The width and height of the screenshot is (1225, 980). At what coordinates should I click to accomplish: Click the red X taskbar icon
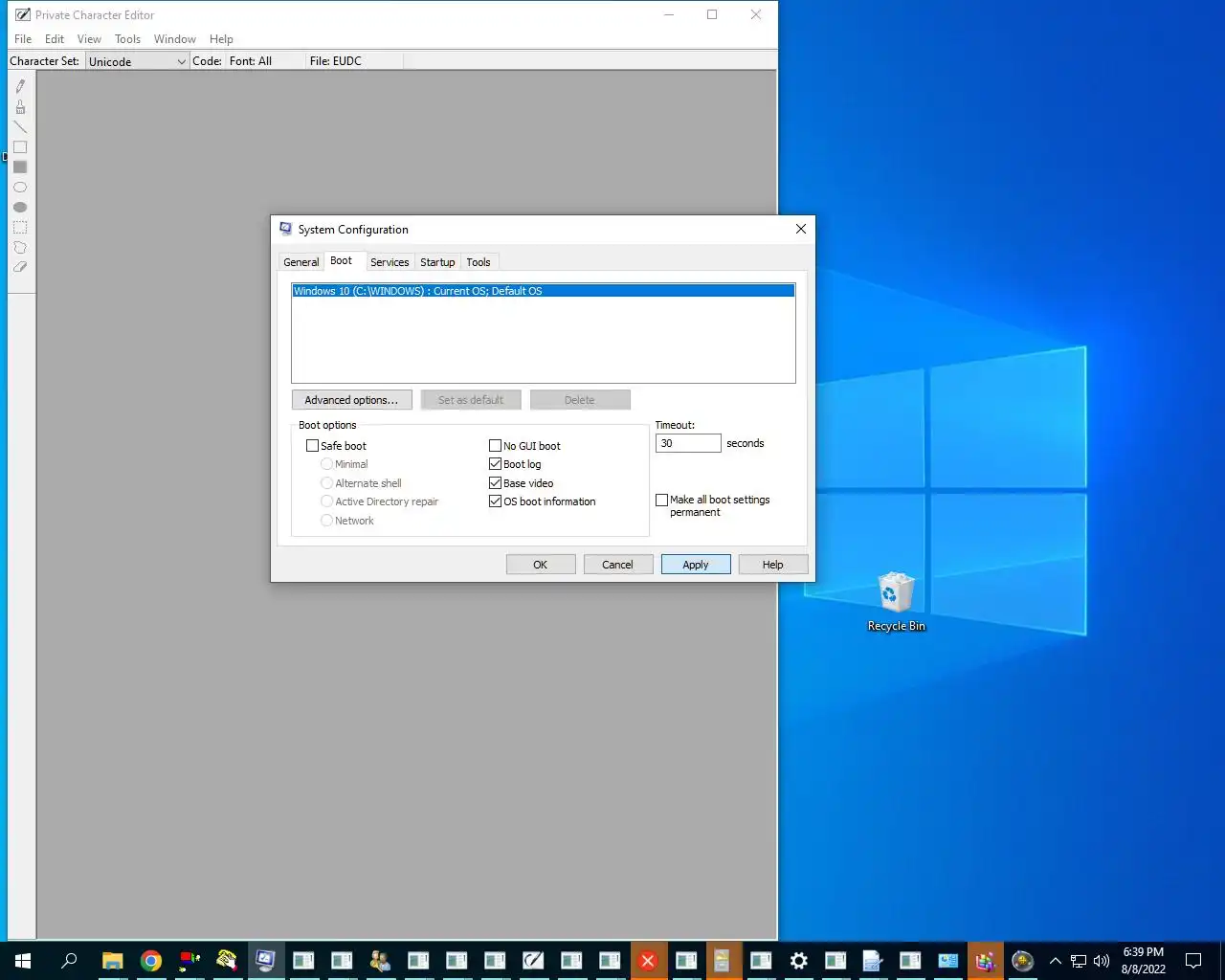tap(648, 961)
